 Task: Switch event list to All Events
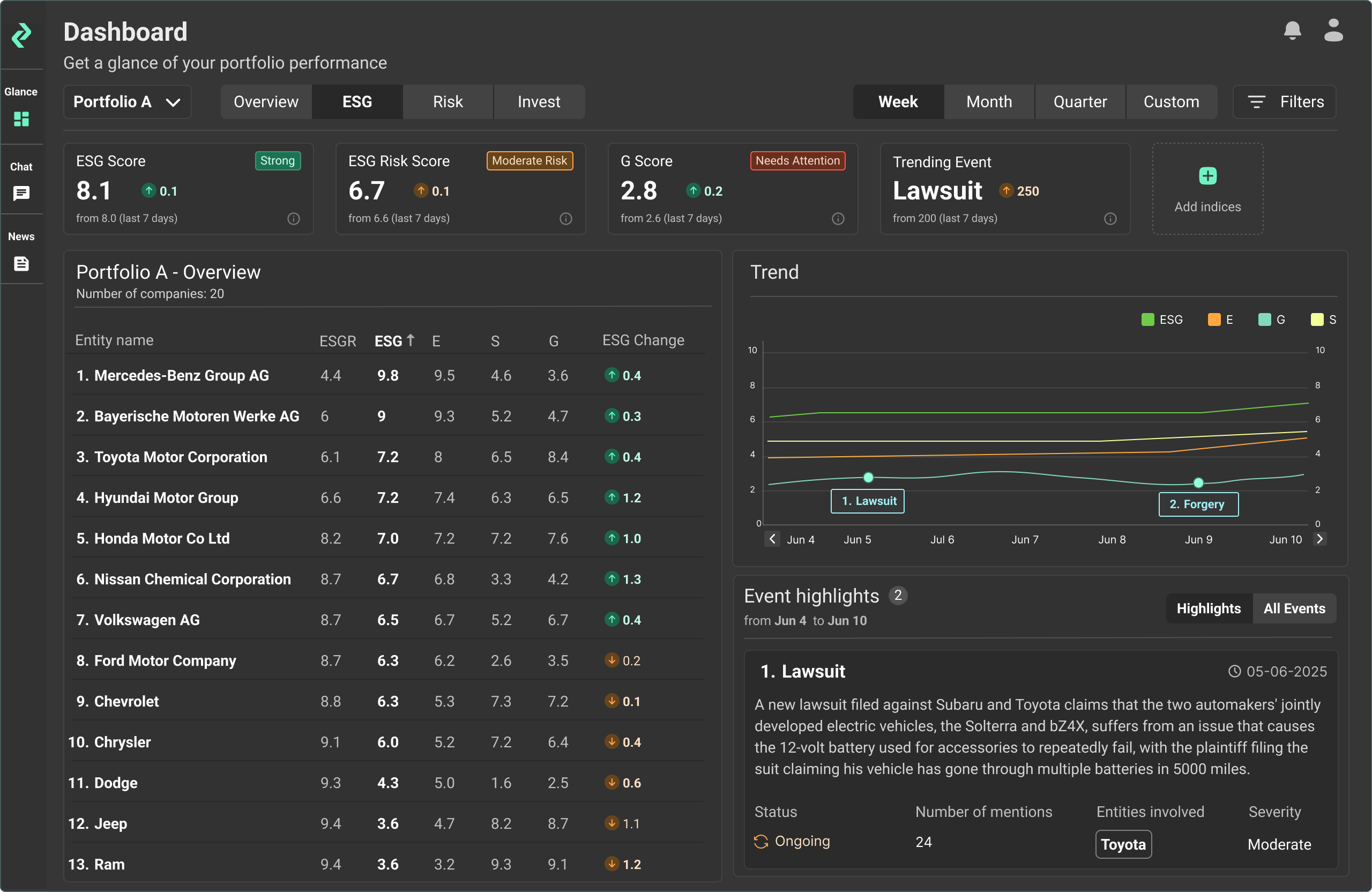coord(1294,608)
